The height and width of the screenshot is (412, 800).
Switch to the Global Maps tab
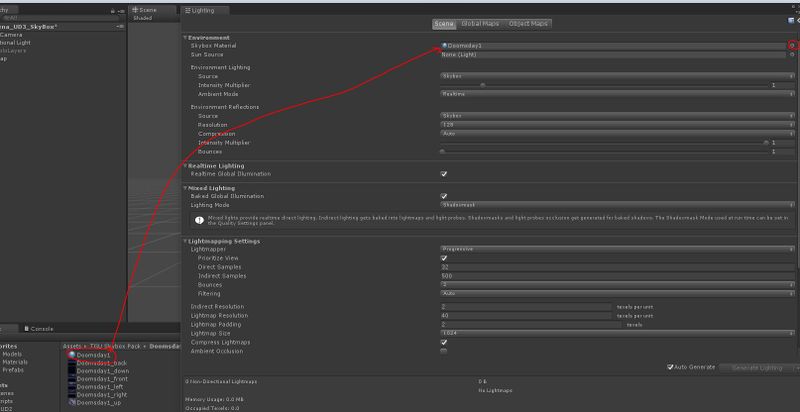[480, 23]
